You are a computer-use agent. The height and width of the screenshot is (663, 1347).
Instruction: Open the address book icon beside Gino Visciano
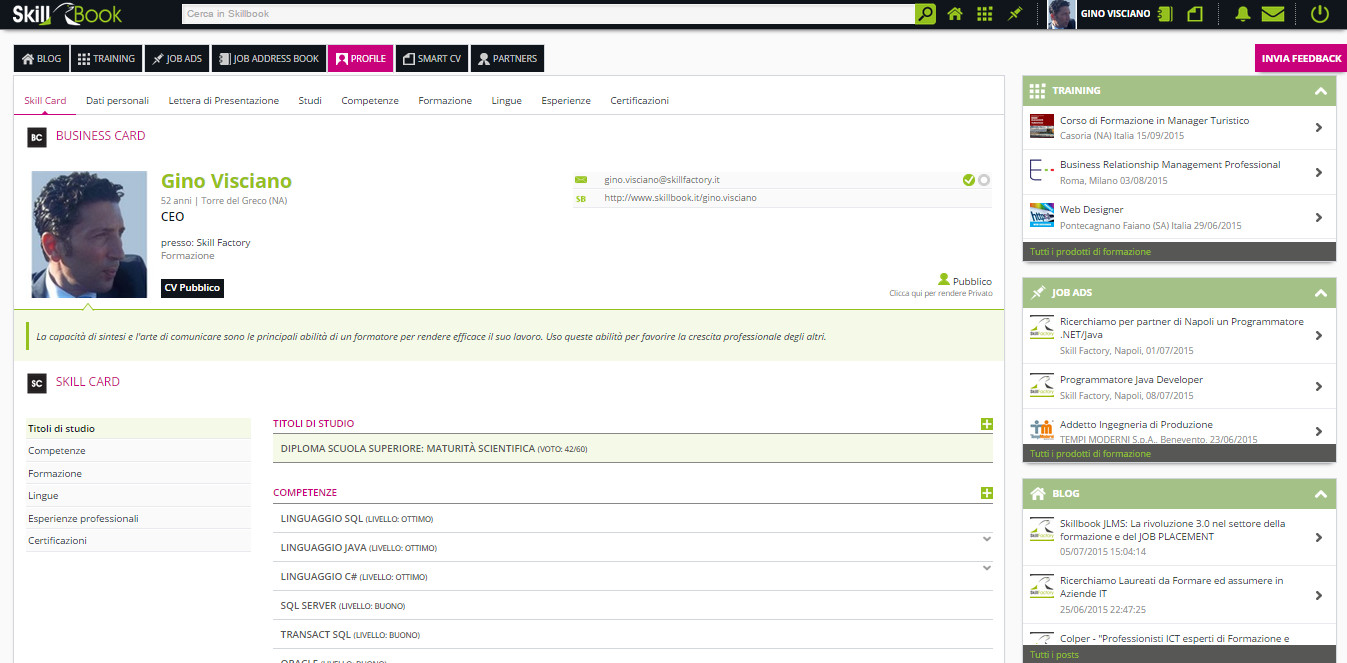point(1164,14)
